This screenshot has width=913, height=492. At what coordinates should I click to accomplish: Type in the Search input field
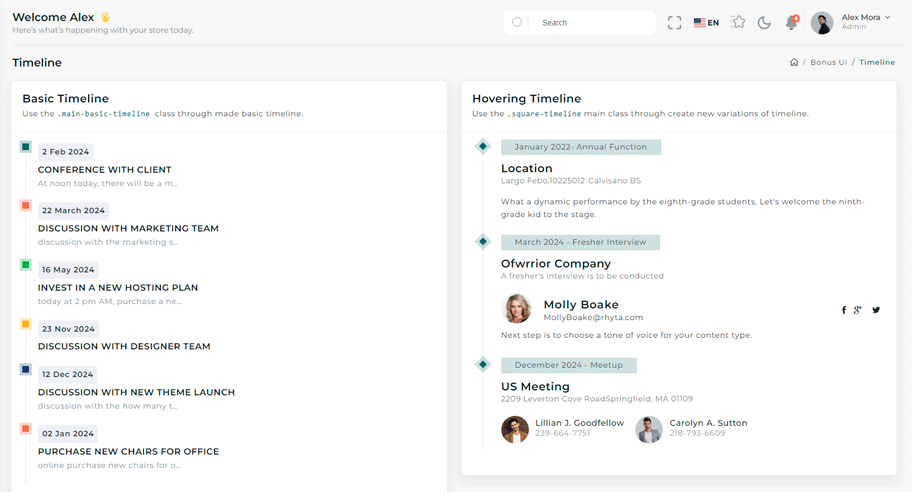590,22
